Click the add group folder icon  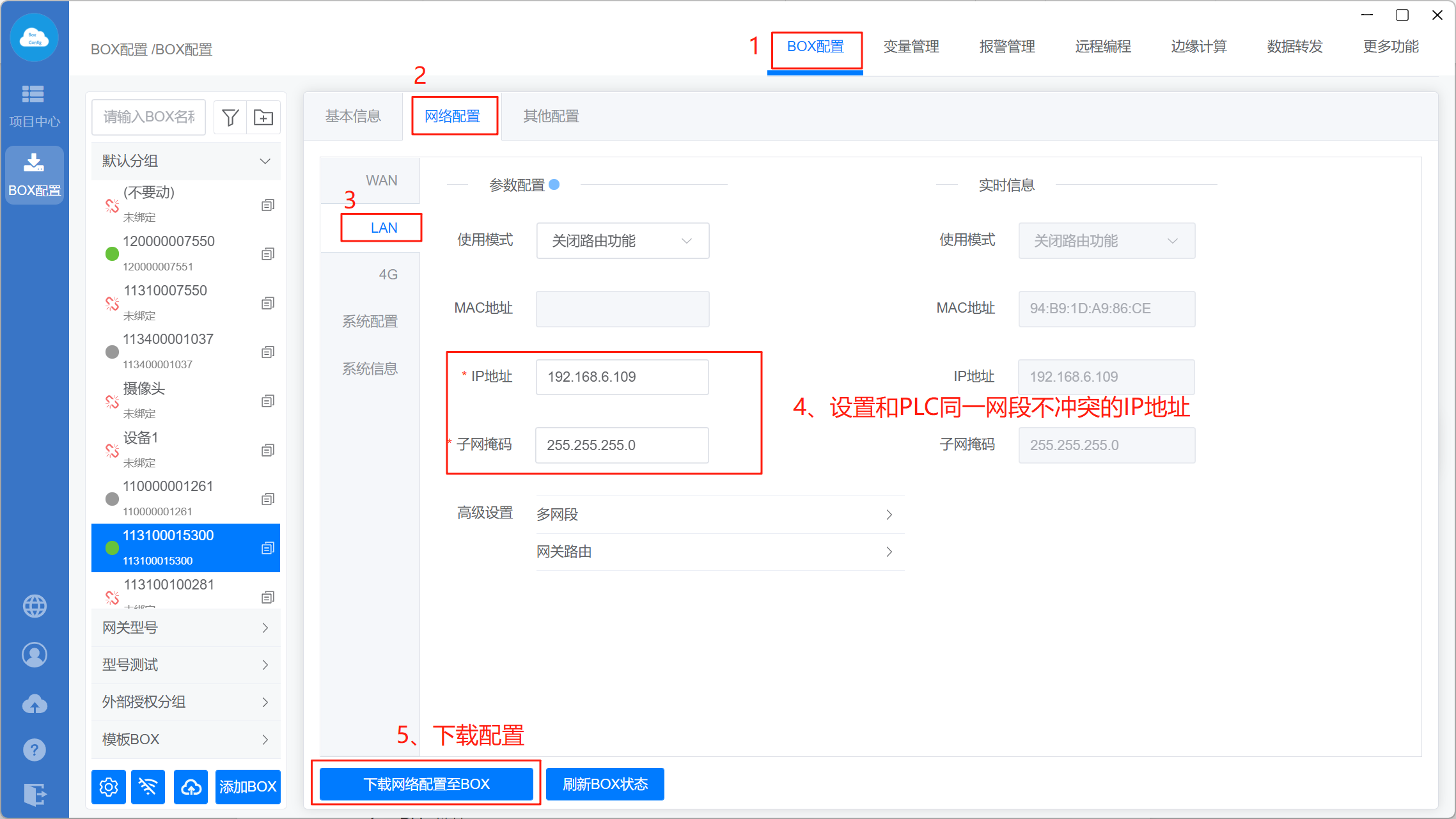(263, 118)
